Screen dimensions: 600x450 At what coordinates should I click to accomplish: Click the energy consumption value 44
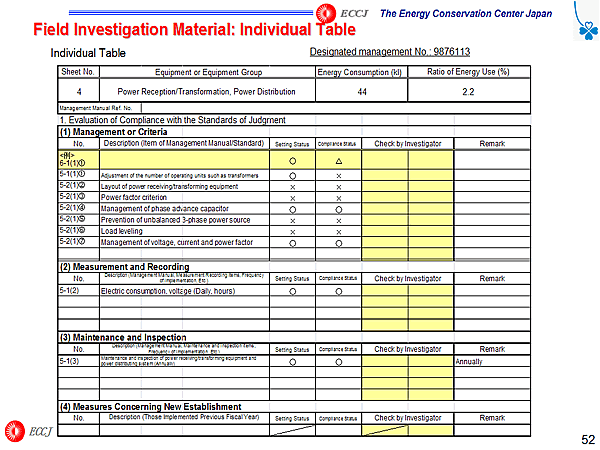pos(362,91)
